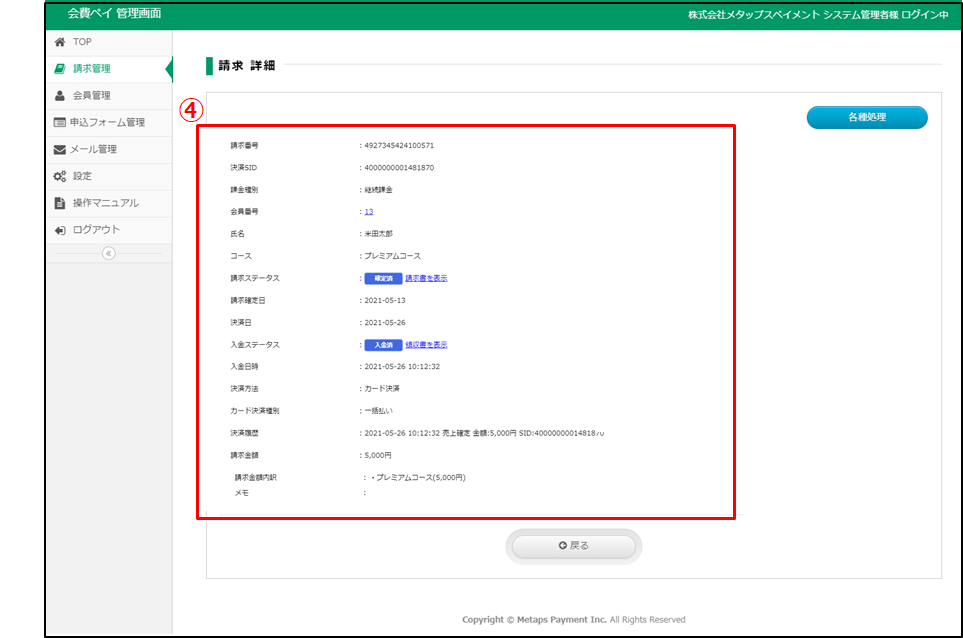Click the document icon for 操作マニュアル
Image resolution: width=963 pixels, height=638 pixels.
60,203
